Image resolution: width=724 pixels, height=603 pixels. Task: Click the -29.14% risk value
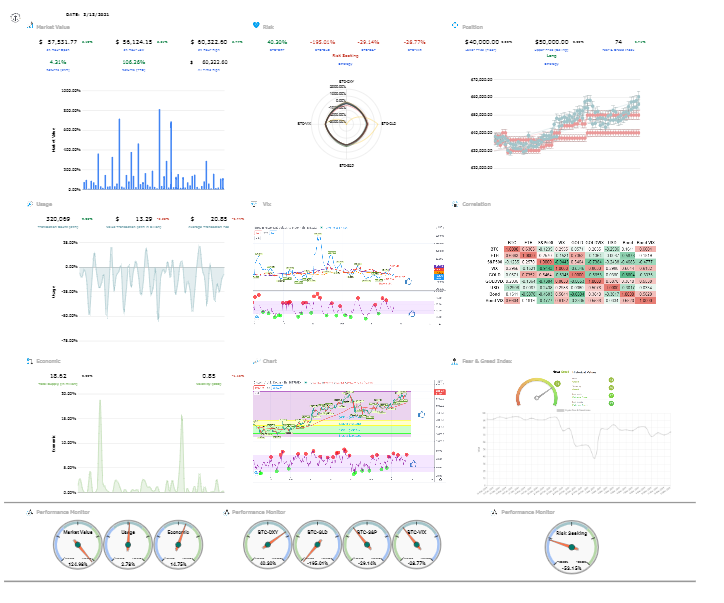click(x=368, y=42)
